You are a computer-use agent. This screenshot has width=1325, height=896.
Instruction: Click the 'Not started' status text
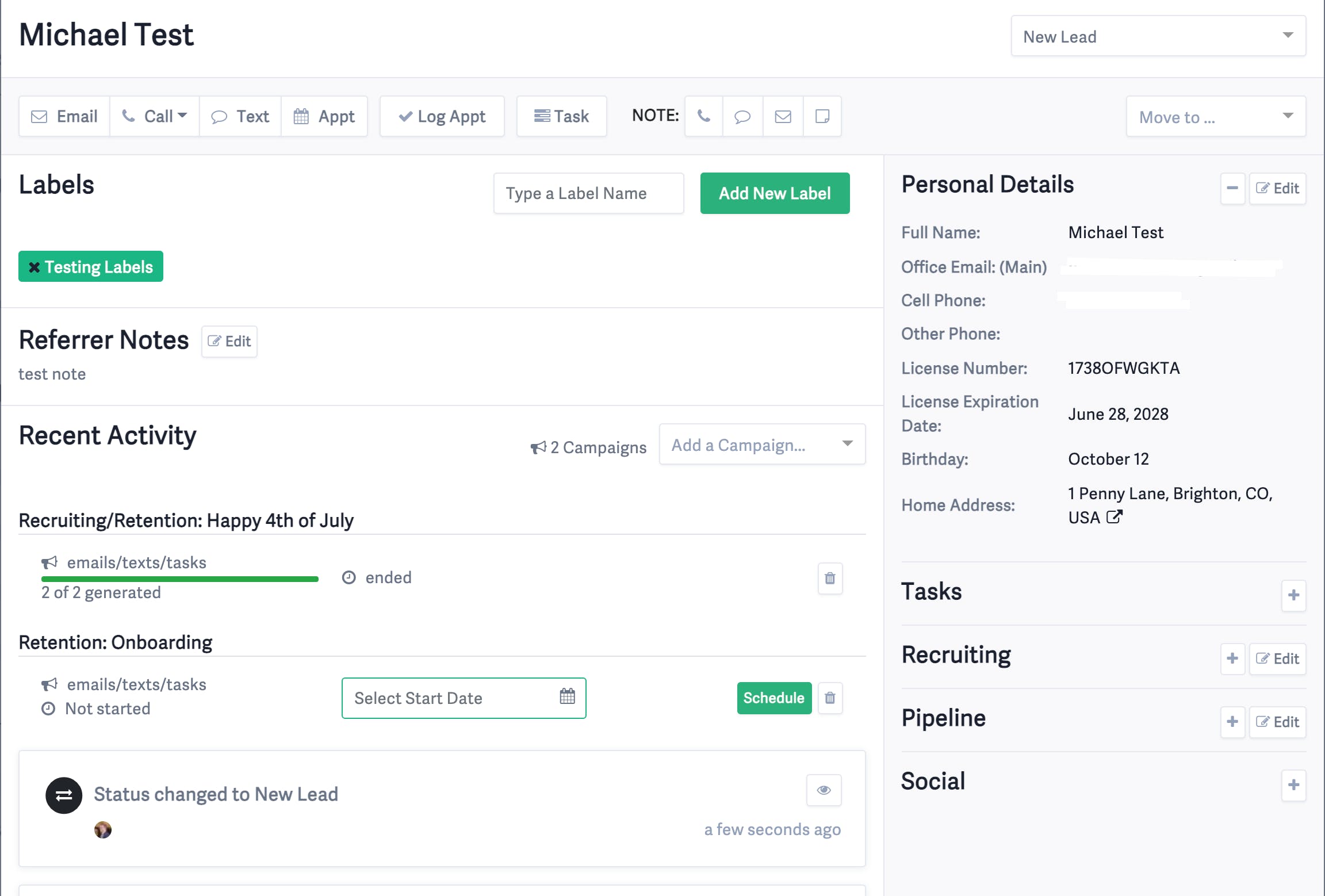point(108,709)
